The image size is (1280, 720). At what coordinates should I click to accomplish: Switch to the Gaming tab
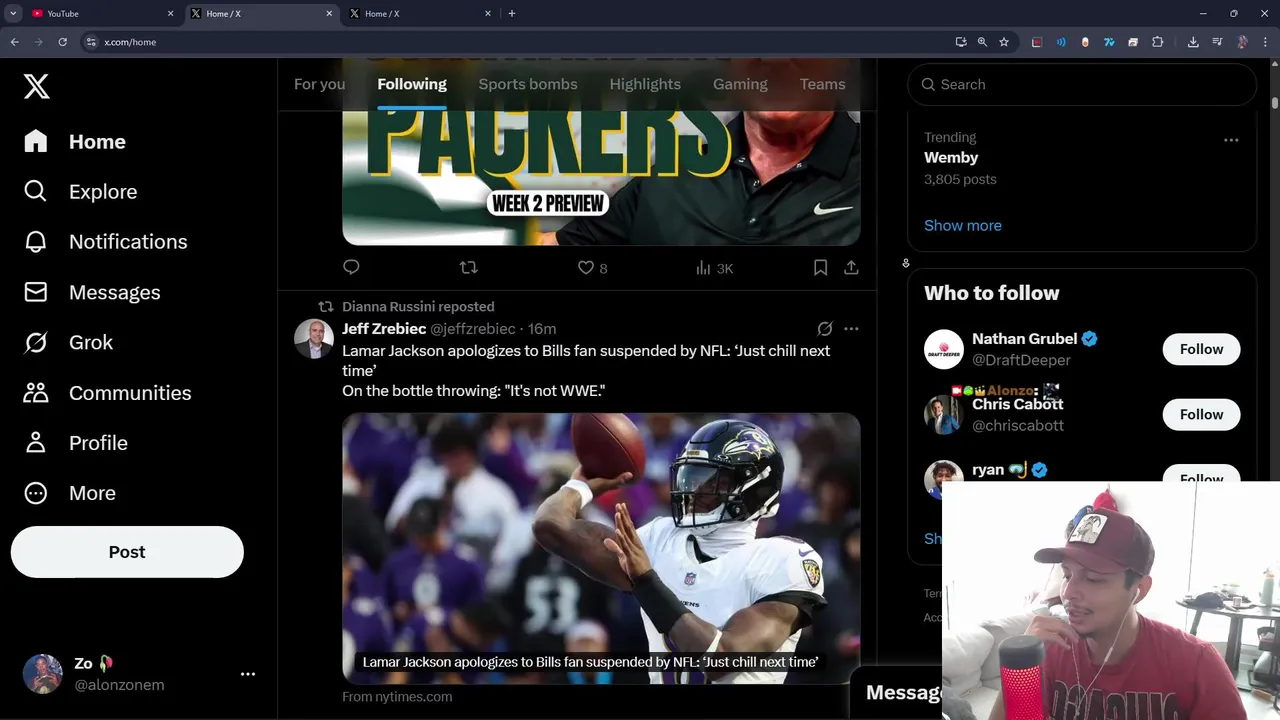tap(740, 84)
